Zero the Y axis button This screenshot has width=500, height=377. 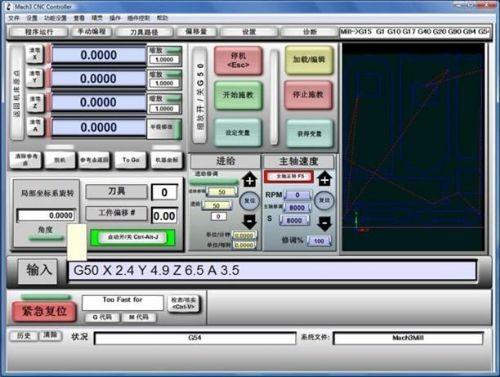(35, 77)
